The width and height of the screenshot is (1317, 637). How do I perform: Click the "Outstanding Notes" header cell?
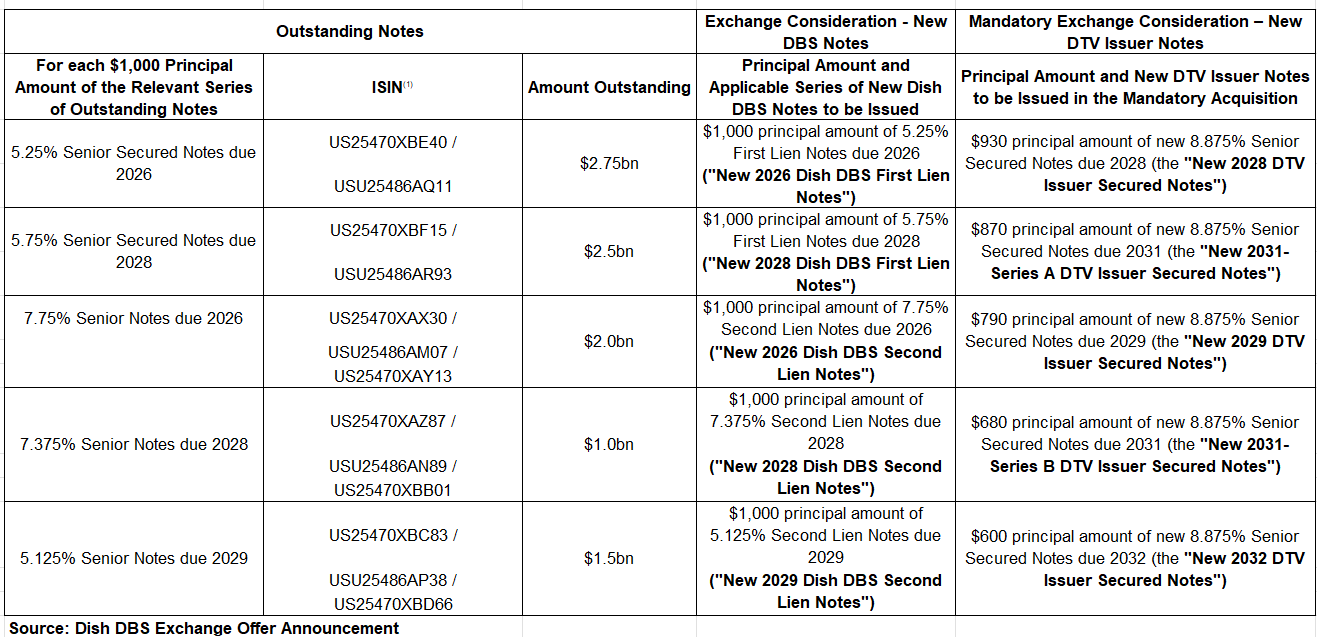click(x=350, y=31)
